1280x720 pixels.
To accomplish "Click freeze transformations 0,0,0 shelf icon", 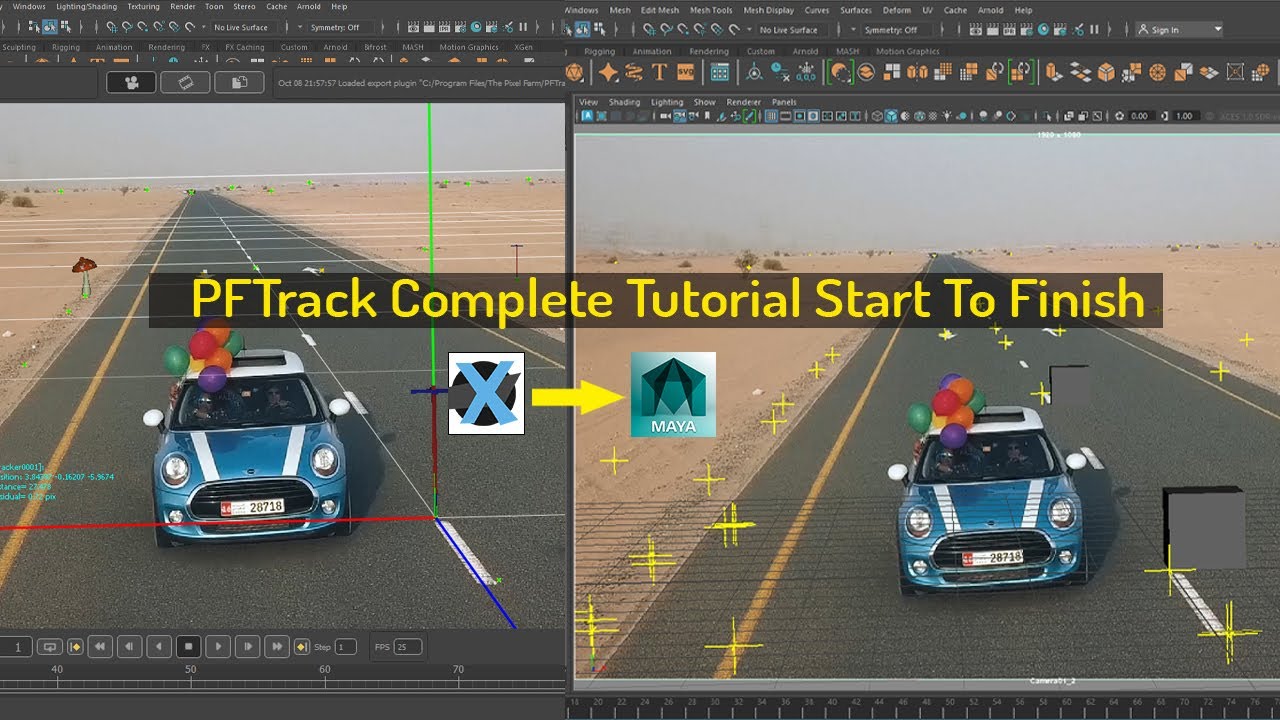I will tap(806, 72).
